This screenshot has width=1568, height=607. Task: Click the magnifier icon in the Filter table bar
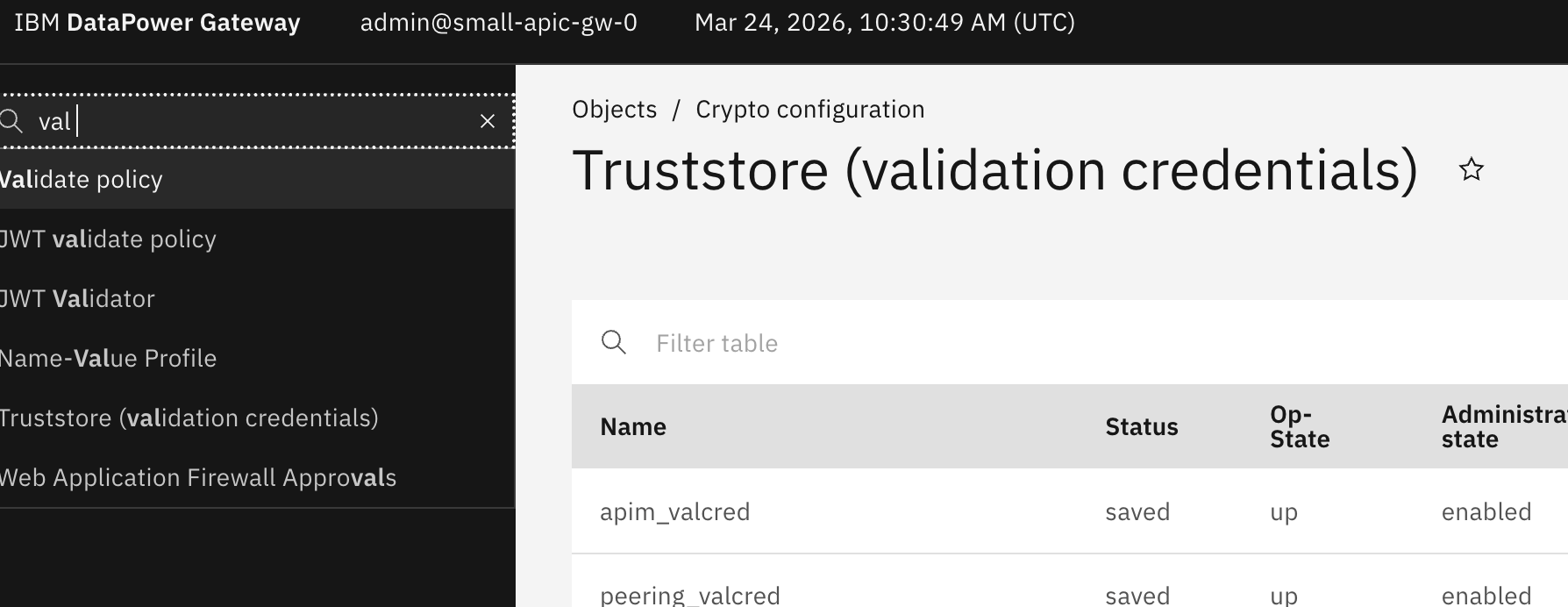(x=614, y=343)
